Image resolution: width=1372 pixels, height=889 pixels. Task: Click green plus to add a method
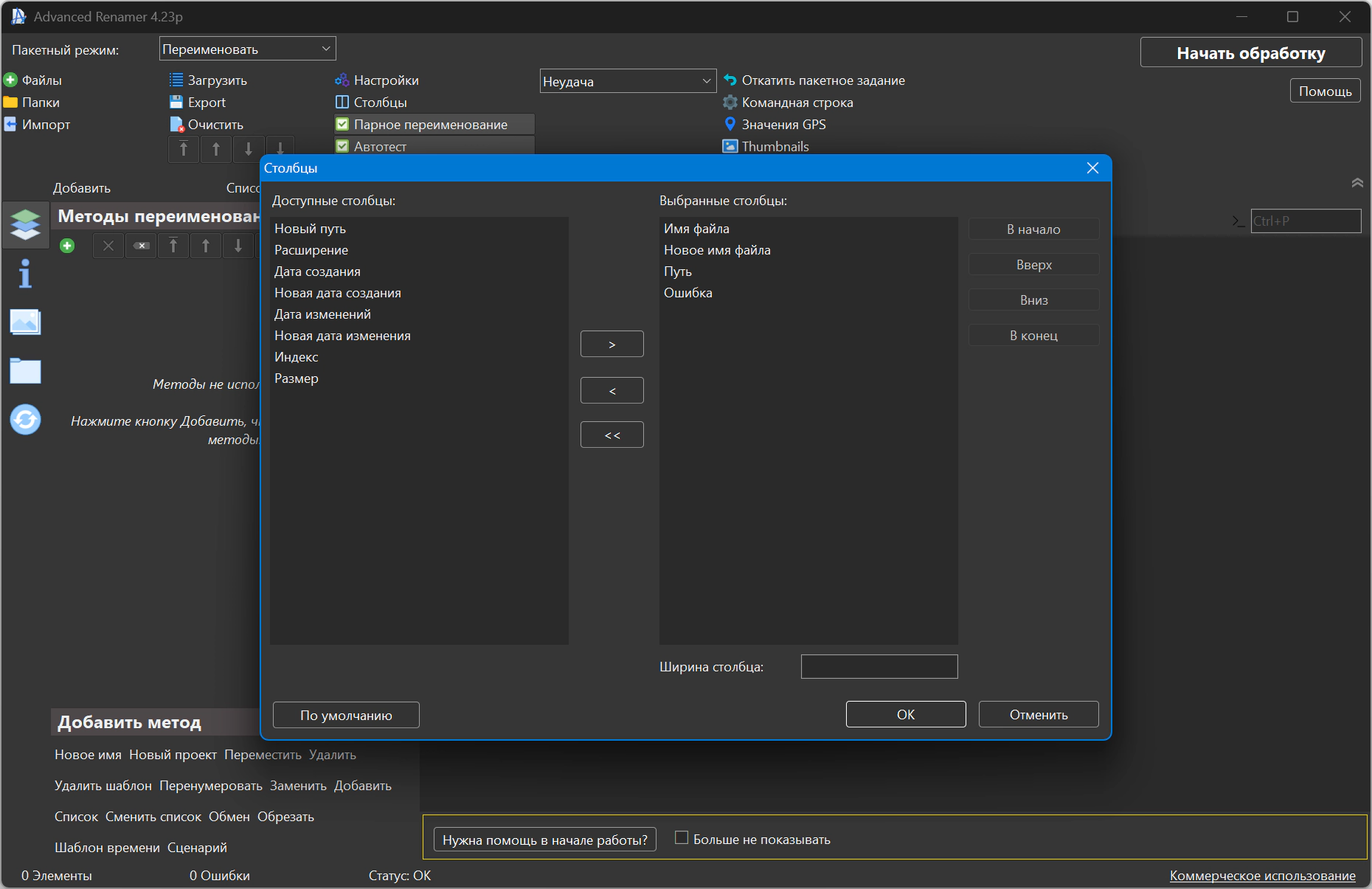pyautogui.click(x=67, y=246)
